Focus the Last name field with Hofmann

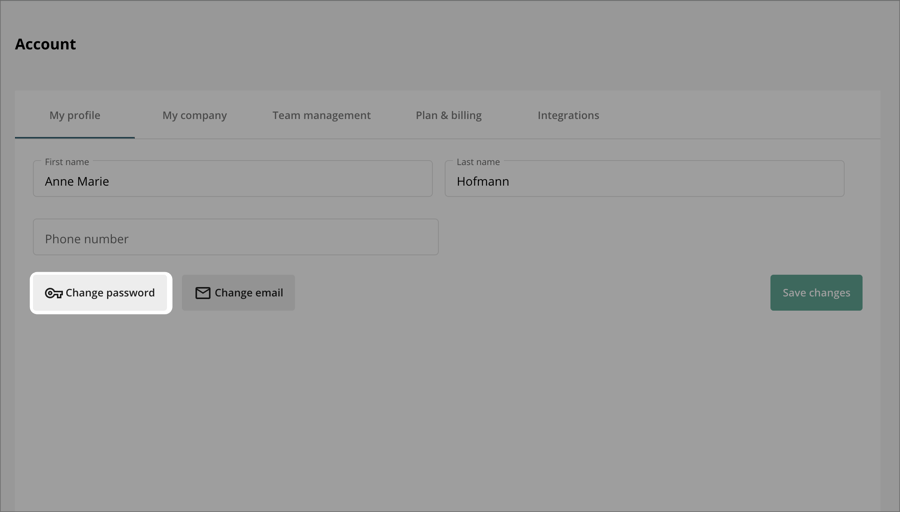pos(645,179)
